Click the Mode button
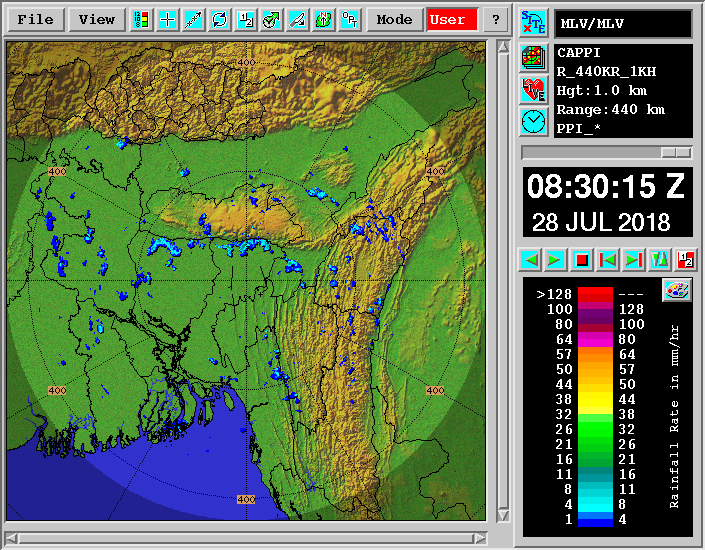The image size is (705, 550). pyautogui.click(x=394, y=20)
